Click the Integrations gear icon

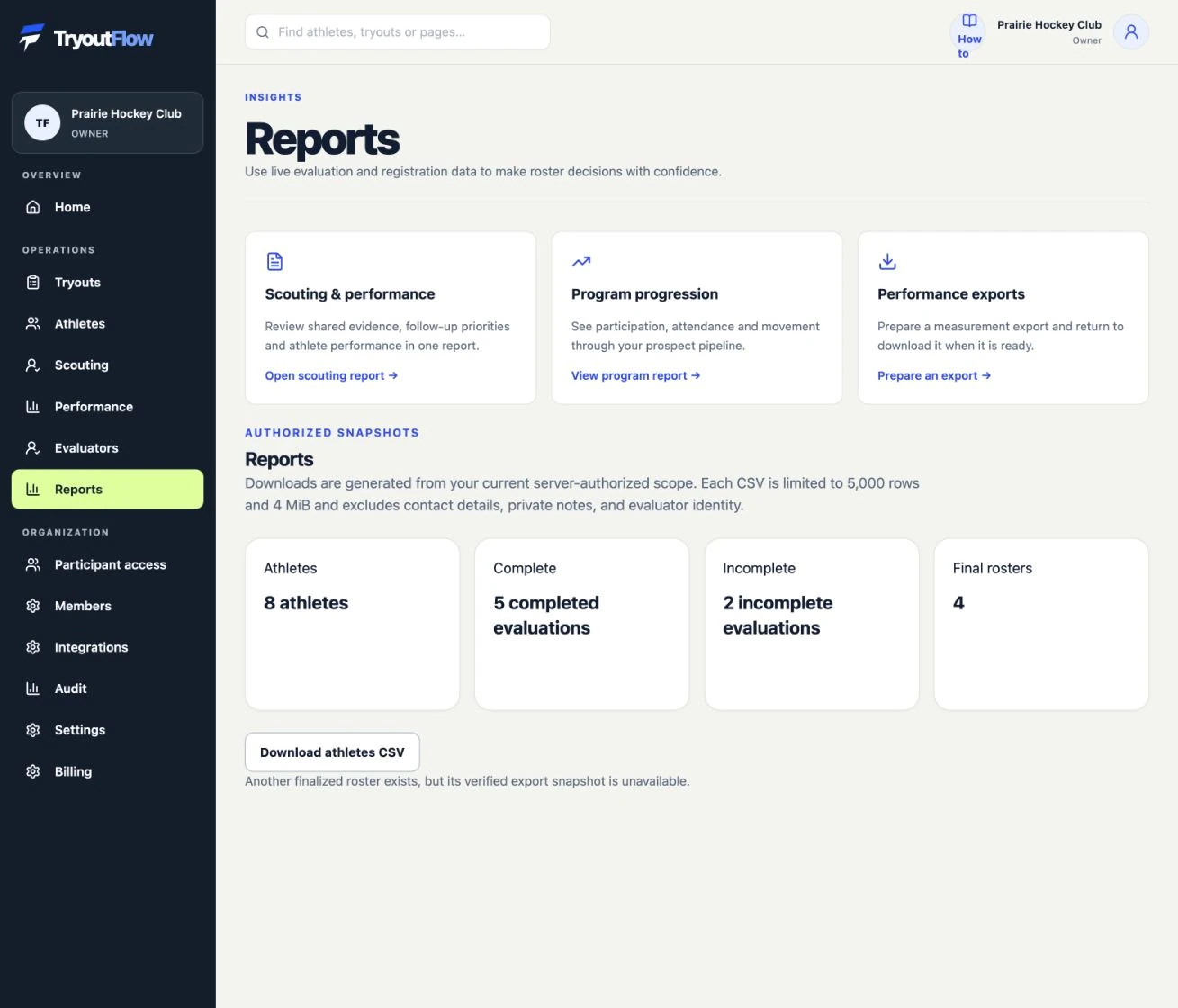33,648
